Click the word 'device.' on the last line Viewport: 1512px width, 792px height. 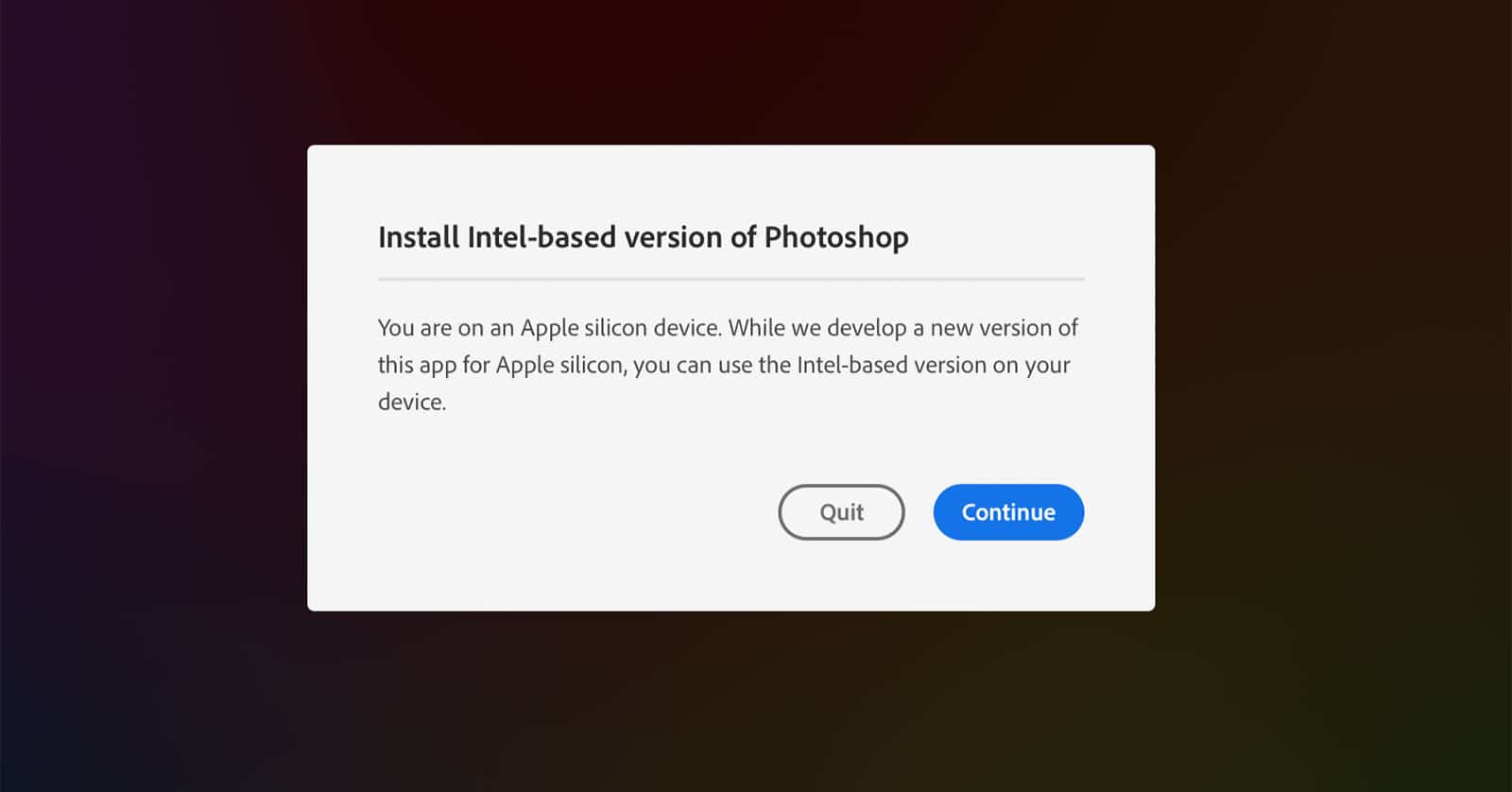412,402
